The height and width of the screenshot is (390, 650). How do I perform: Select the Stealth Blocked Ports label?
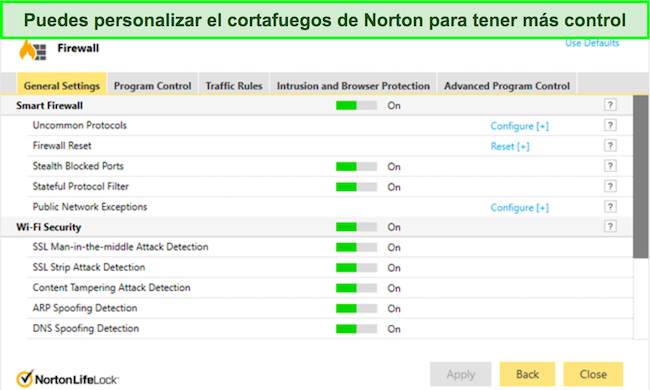tap(78, 166)
